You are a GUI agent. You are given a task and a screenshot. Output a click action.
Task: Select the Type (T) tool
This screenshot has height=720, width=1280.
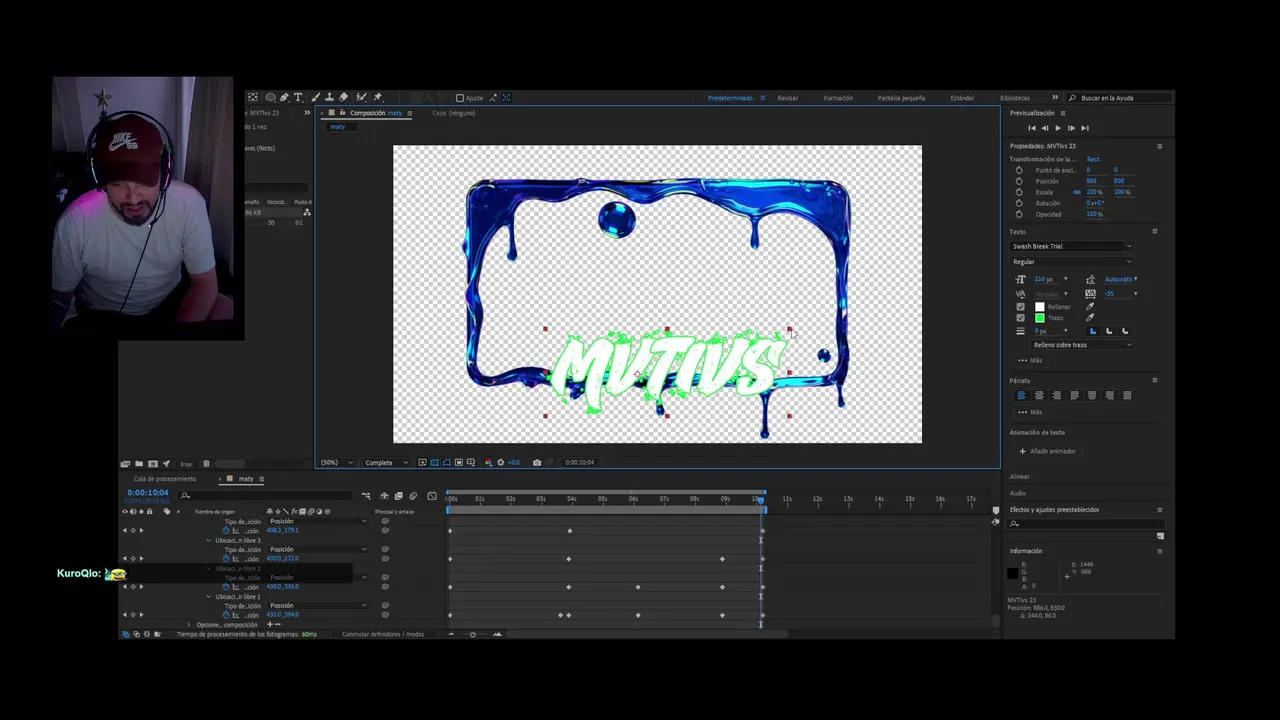coord(298,97)
